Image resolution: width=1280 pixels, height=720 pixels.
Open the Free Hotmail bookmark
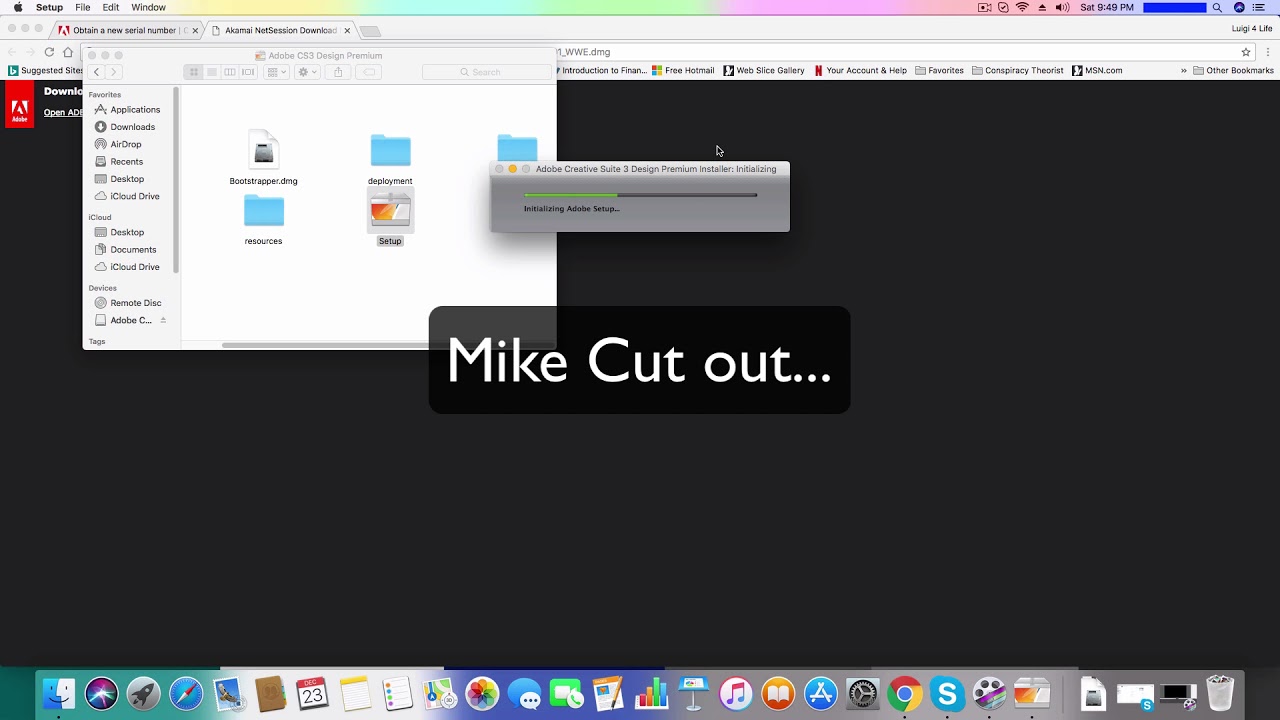coord(683,71)
